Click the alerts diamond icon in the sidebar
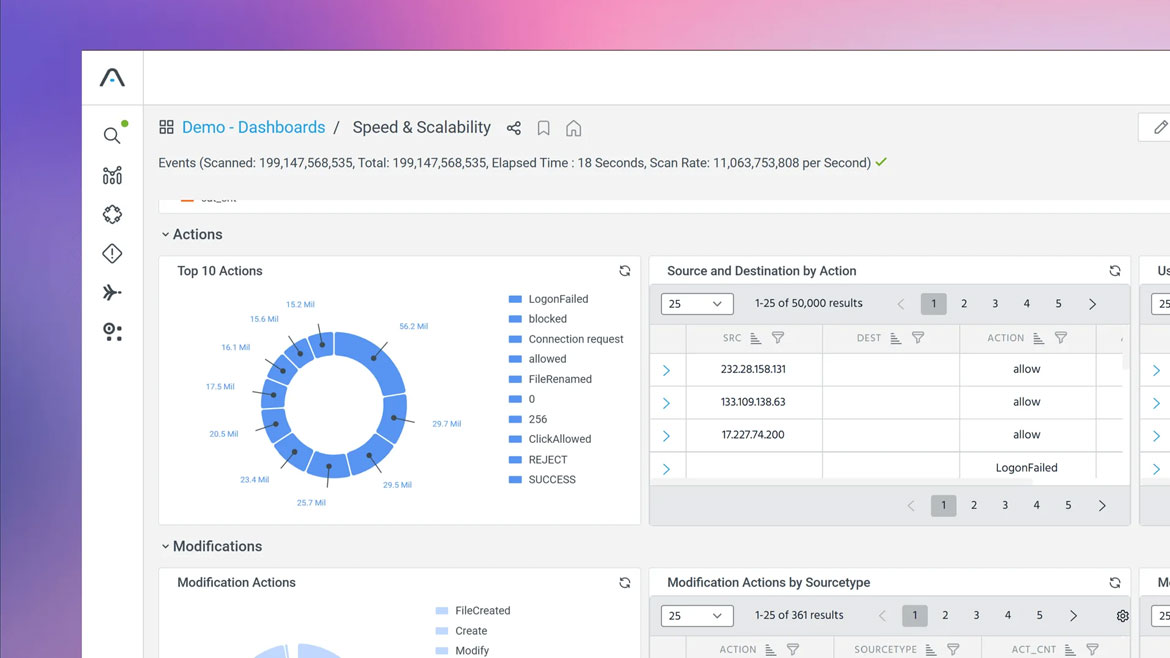Viewport: 1170px width, 658px height. (112, 253)
